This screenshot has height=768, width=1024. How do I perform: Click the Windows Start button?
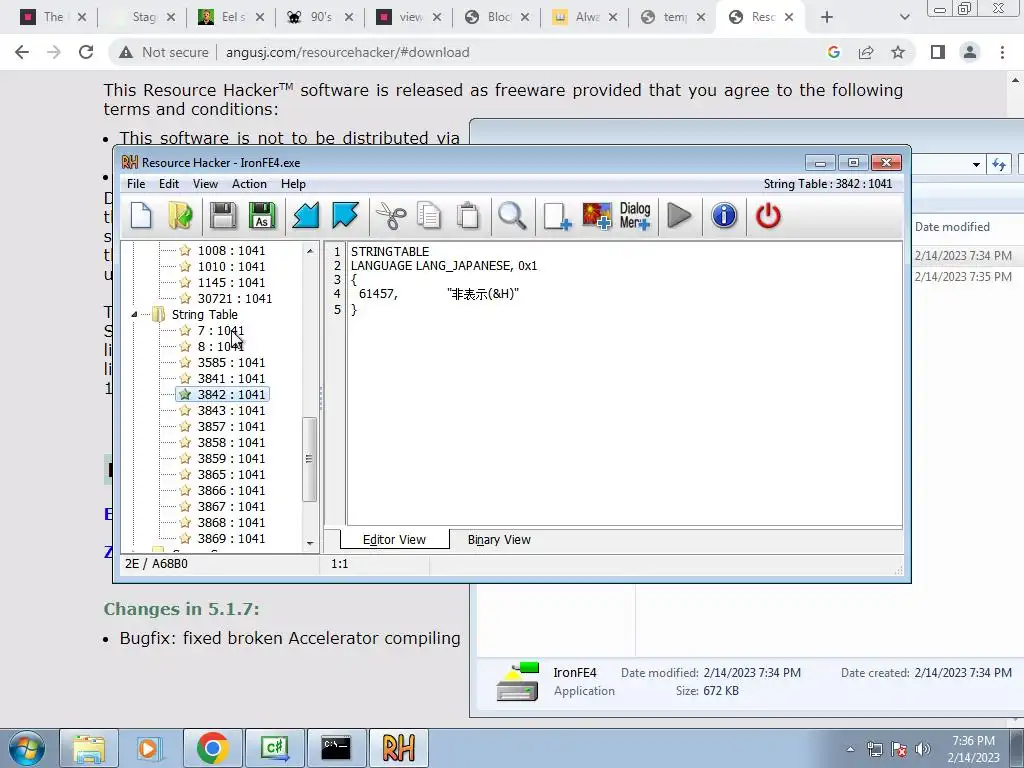pyautogui.click(x=26, y=748)
